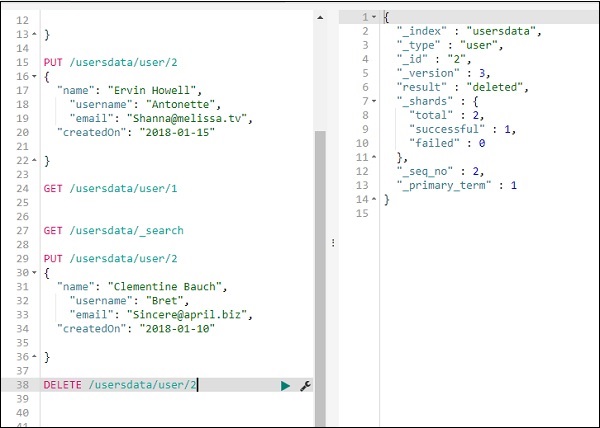This screenshot has height=428, width=600.
Task: Click the DELETE /usersdata/user/2 request line
Action: click(x=120, y=385)
